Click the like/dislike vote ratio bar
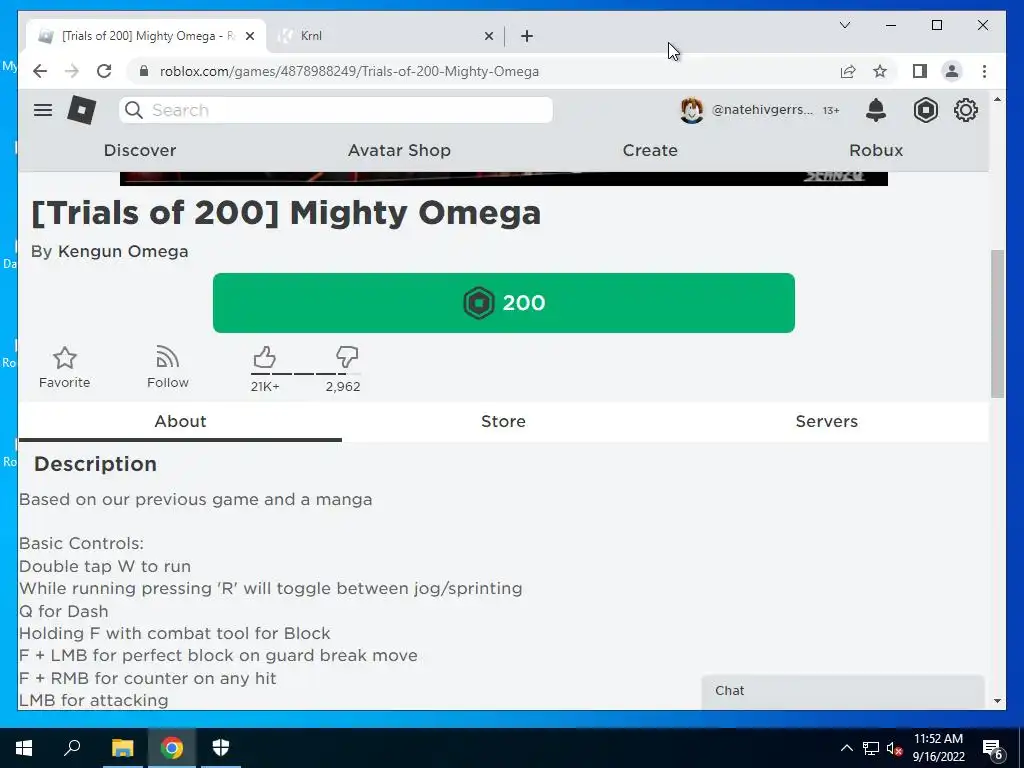The height and width of the screenshot is (768, 1024). [x=305, y=374]
